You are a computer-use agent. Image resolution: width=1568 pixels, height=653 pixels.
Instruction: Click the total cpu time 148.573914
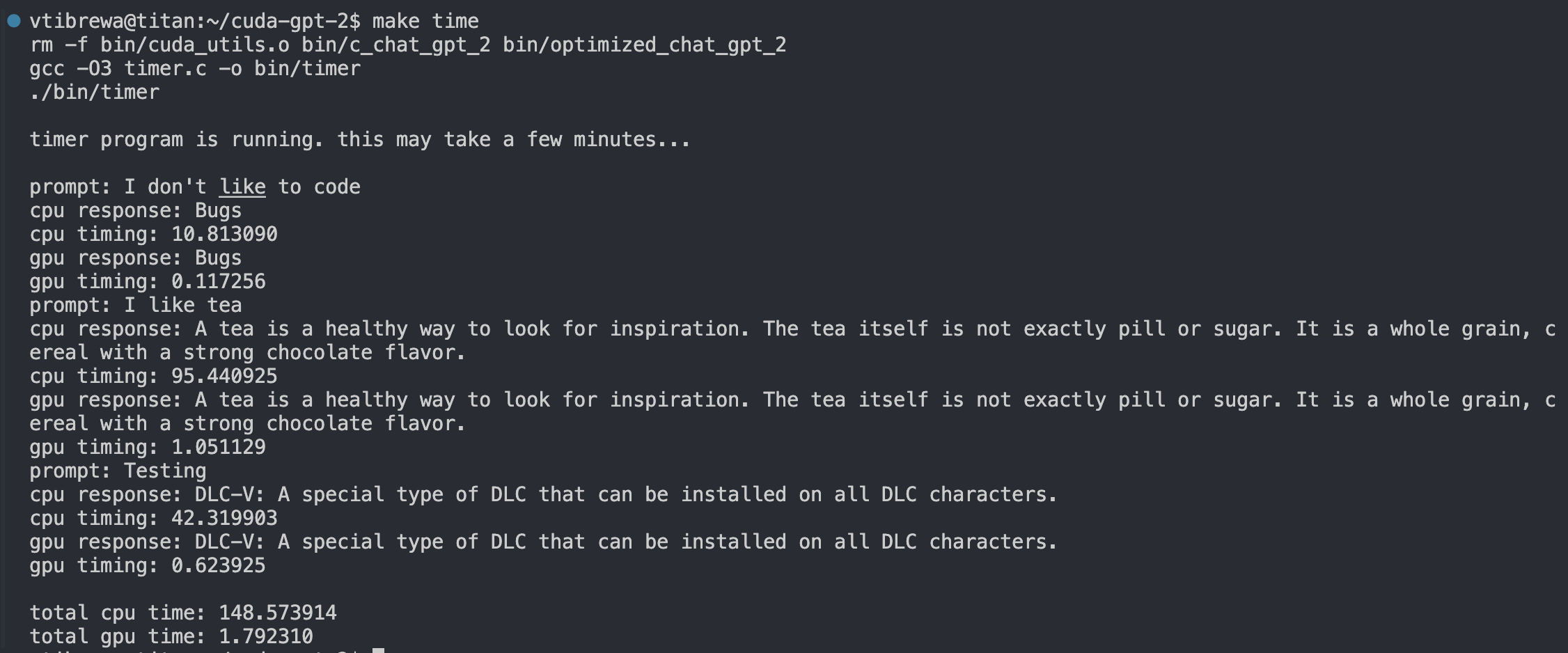[278, 613]
